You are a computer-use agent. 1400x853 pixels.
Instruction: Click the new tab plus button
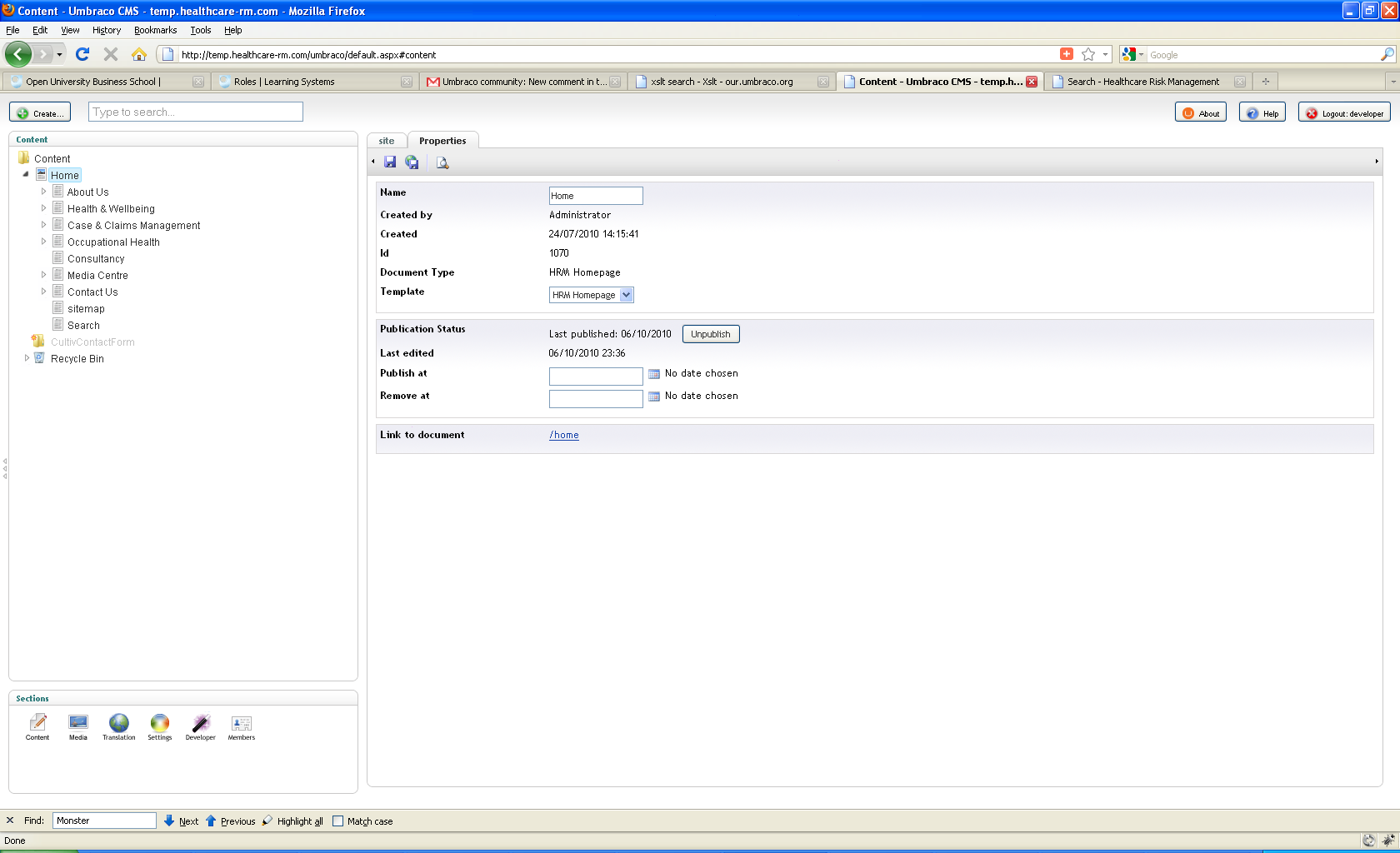point(1266,82)
